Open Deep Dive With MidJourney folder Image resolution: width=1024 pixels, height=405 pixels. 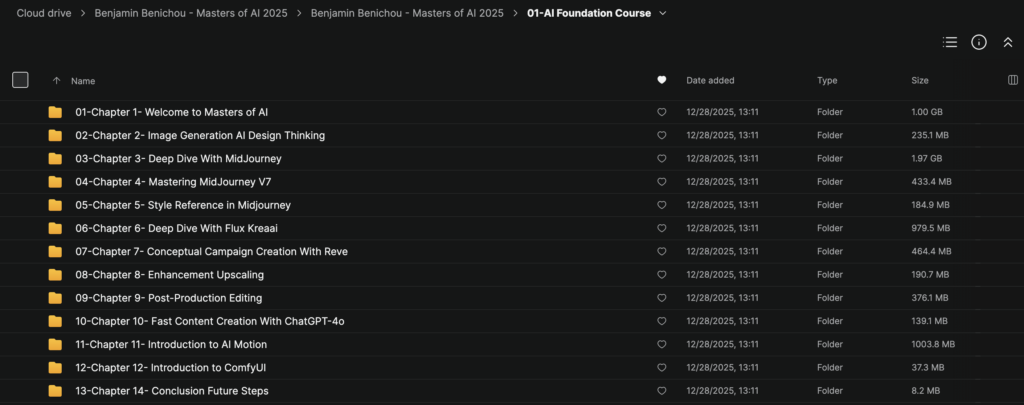[x=178, y=159]
